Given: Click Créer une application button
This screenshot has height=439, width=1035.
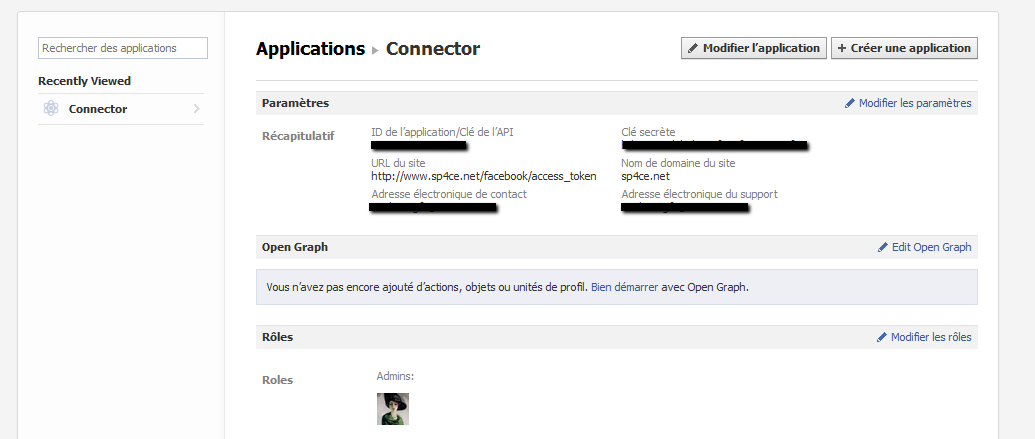Looking at the screenshot, I should pos(904,48).
